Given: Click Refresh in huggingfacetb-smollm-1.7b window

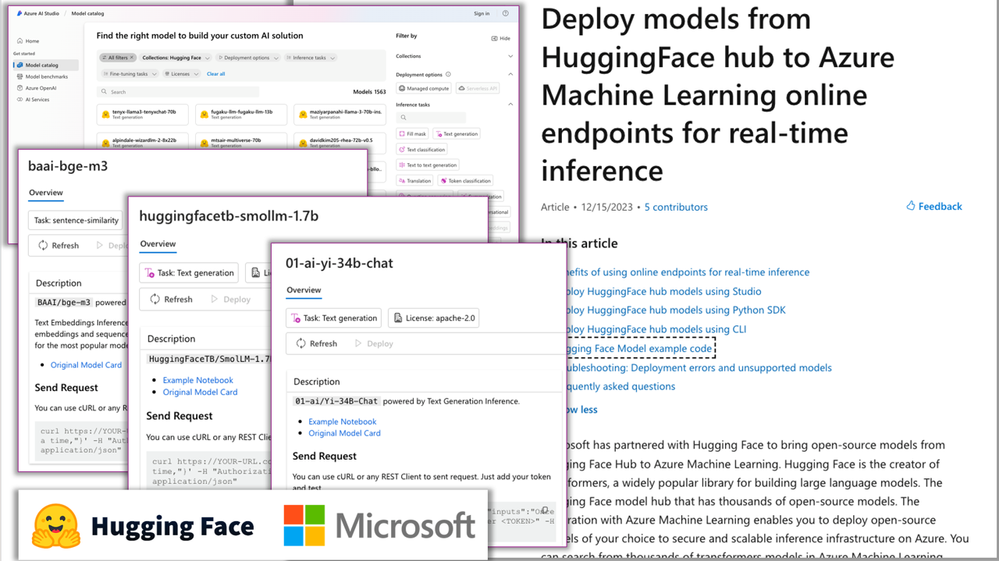Looking at the screenshot, I should (x=171, y=299).
